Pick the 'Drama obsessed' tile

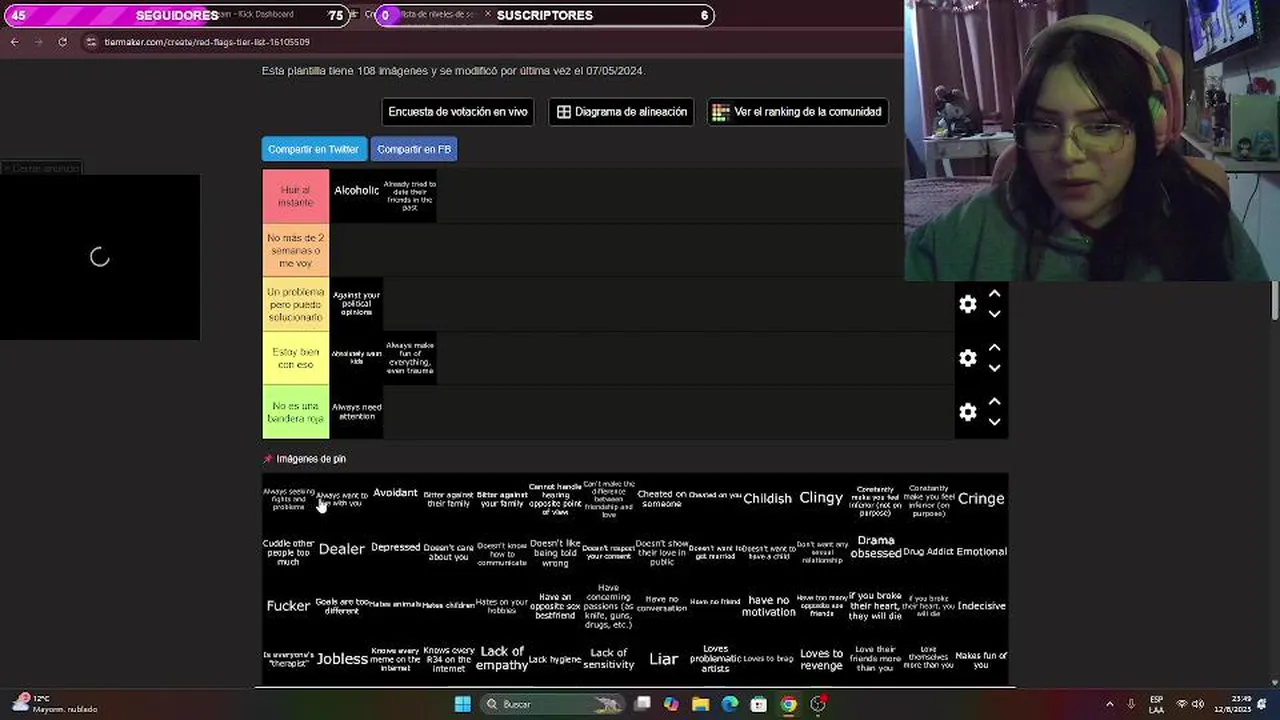click(875, 551)
